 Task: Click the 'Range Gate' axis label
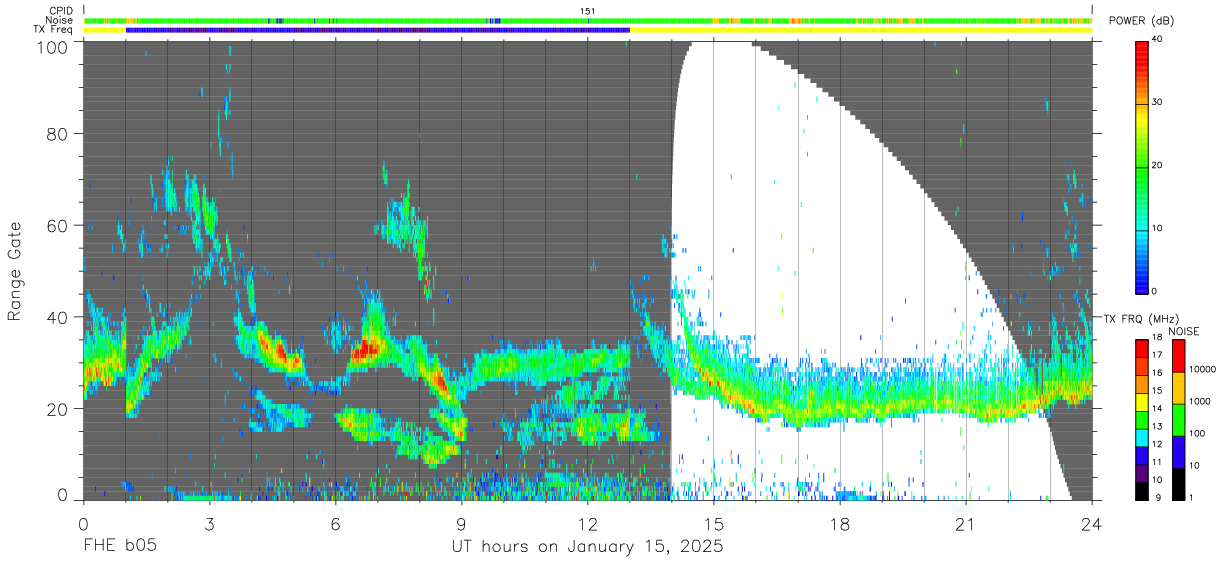(x=15, y=271)
